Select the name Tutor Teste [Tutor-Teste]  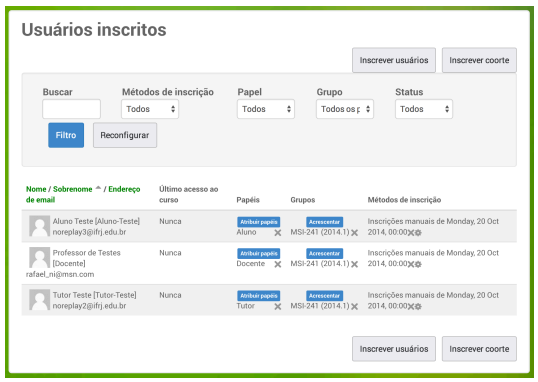click(x=94, y=295)
